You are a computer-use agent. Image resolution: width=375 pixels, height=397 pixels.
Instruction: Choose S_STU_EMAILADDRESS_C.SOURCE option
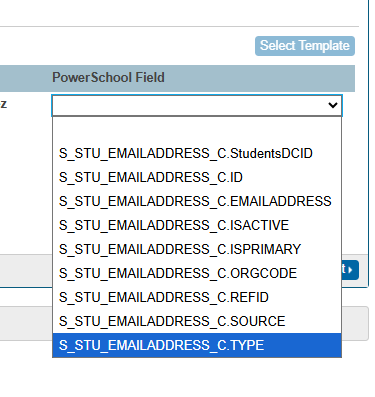(197, 321)
